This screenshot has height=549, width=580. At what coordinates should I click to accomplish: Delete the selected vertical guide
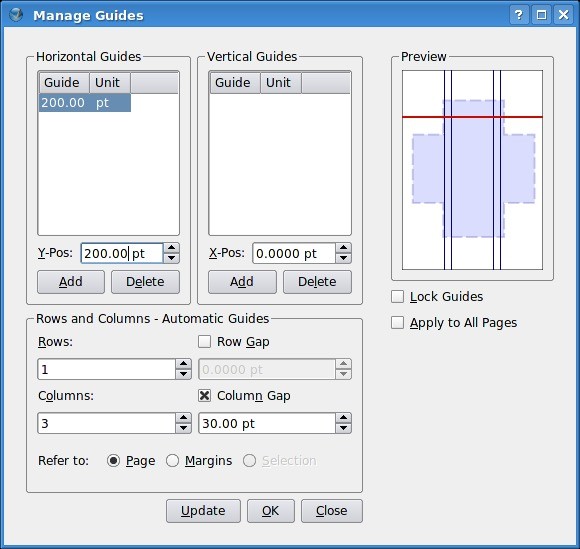(x=317, y=282)
